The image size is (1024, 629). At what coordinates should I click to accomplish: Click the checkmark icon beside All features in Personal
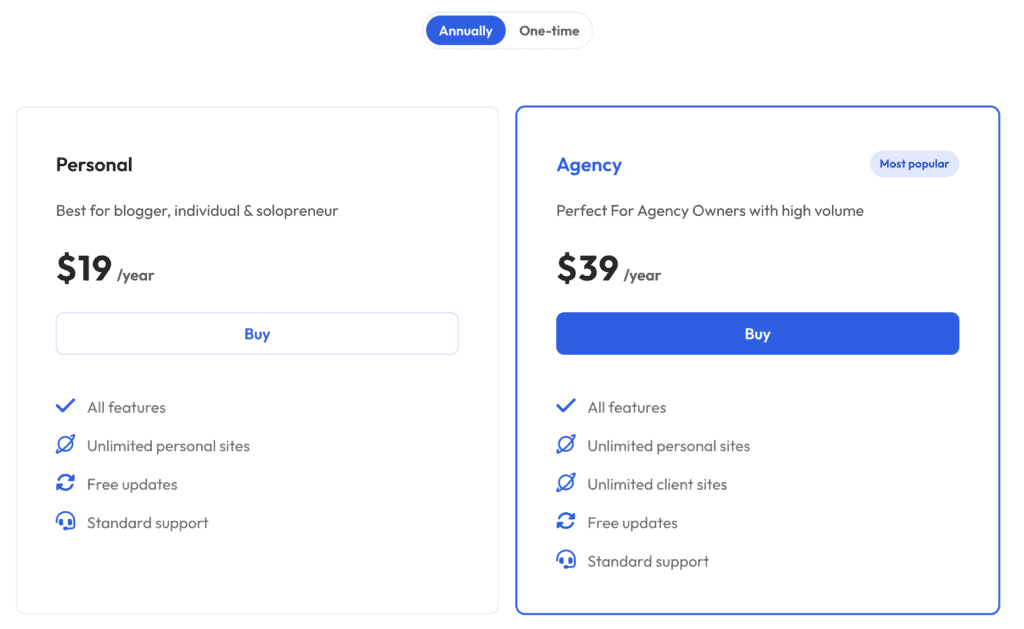tap(65, 406)
